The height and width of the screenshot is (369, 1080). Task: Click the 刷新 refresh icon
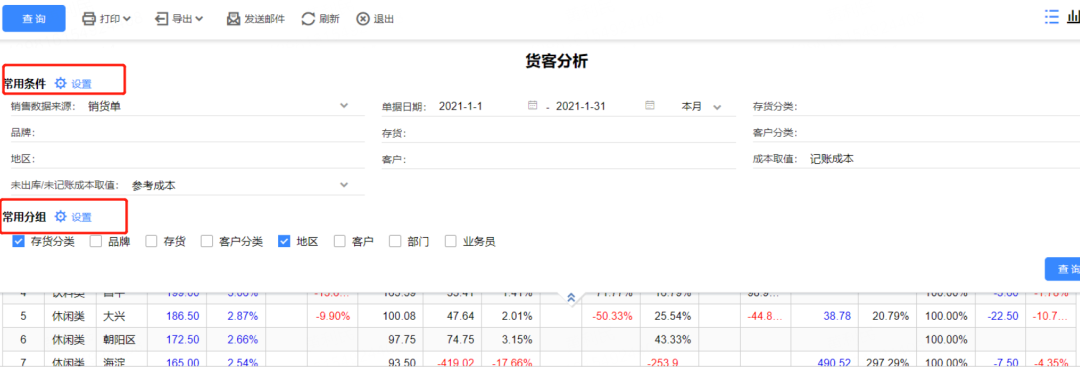coord(309,19)
